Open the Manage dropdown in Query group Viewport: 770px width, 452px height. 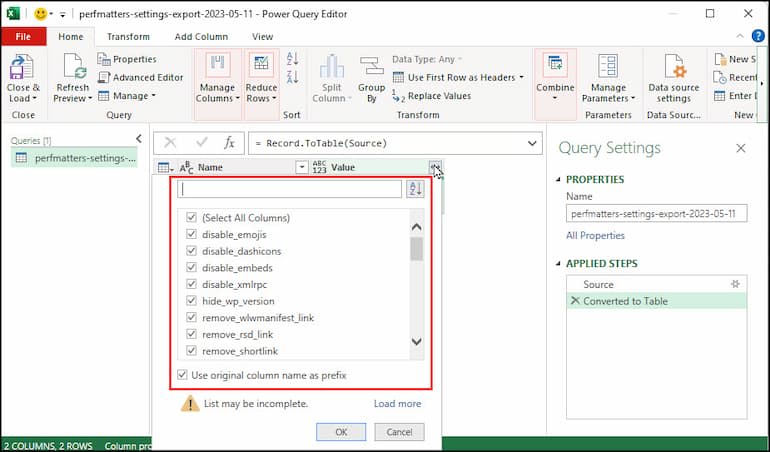pyautogui.click(x=127, y=96)
